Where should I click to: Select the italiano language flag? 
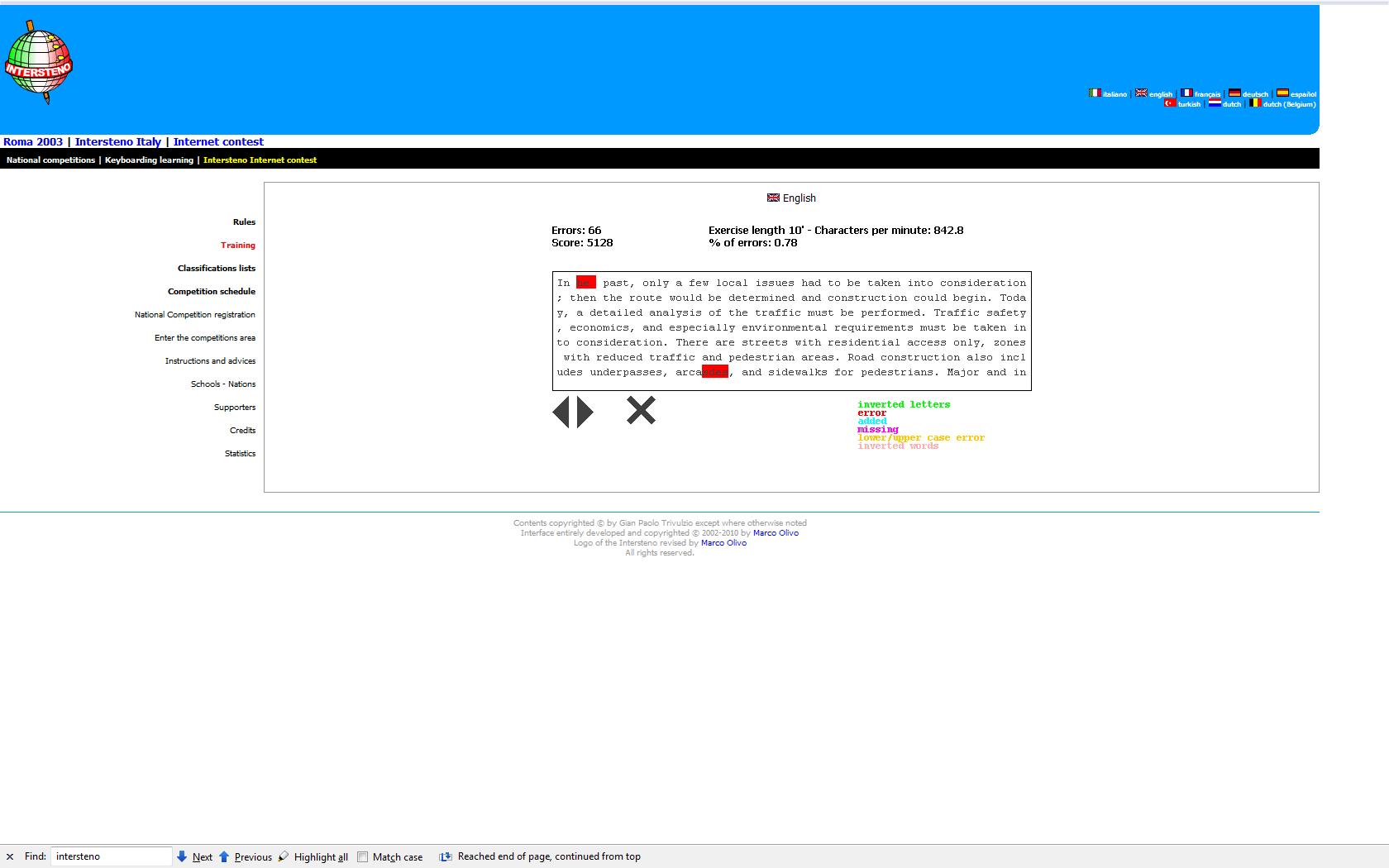pos(1095,93)
